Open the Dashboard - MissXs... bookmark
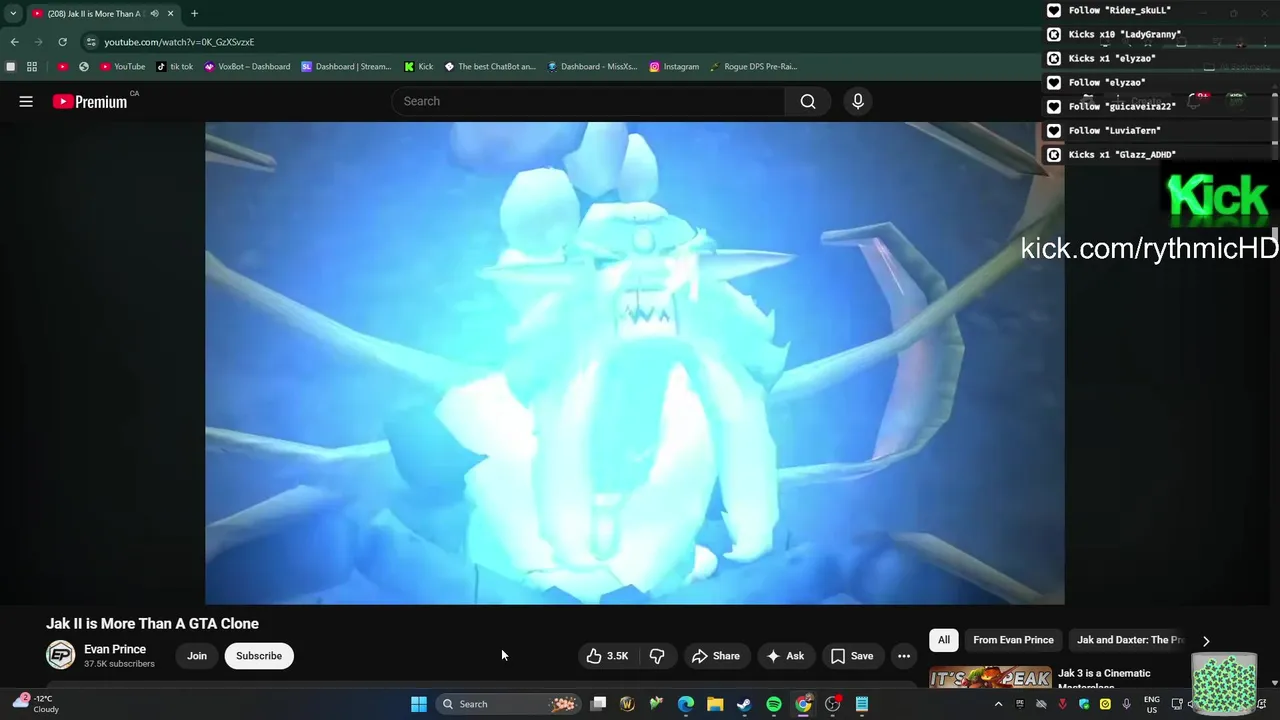 click(x=593, y=67)
